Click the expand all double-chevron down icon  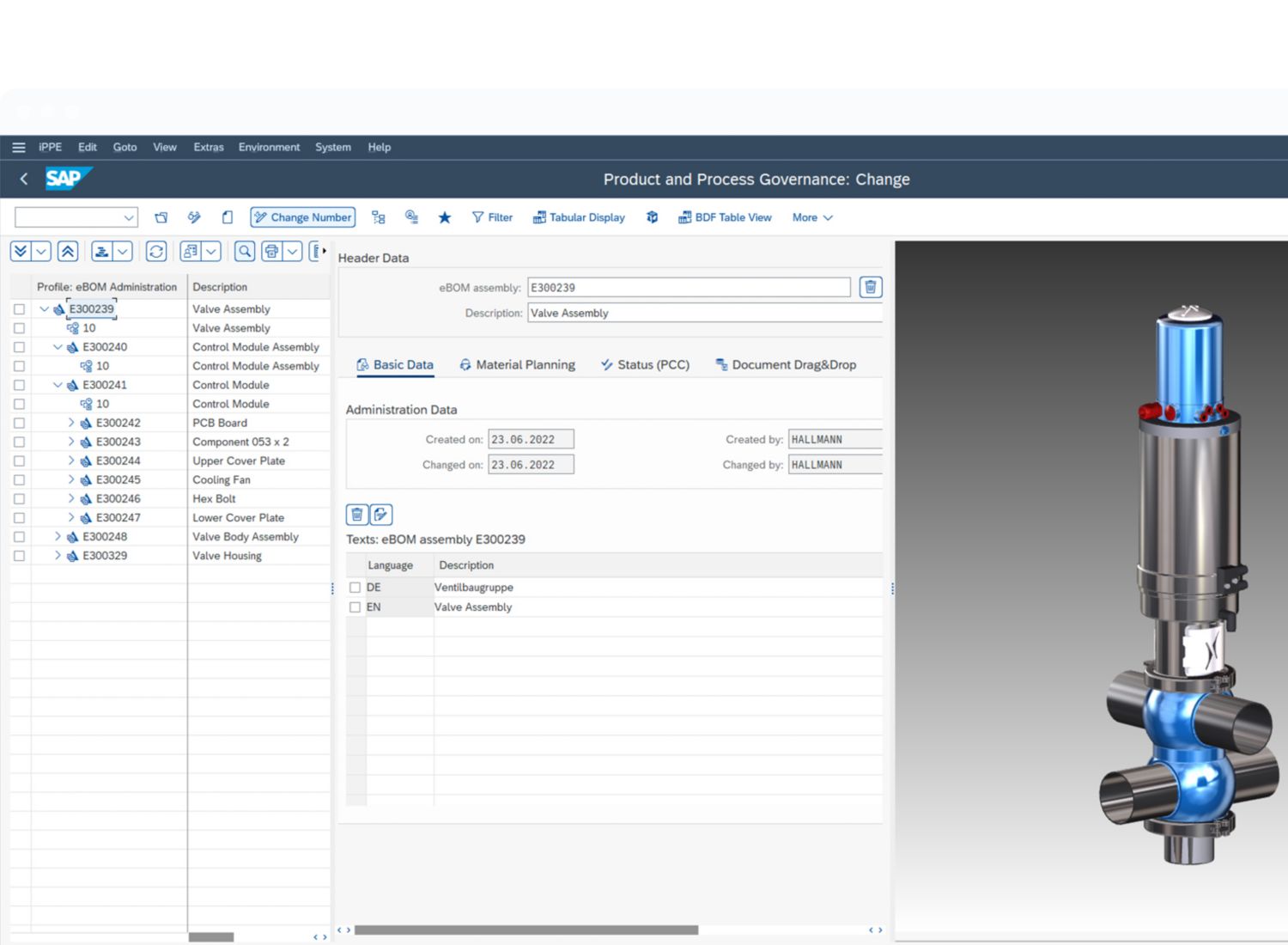[21, 251]
